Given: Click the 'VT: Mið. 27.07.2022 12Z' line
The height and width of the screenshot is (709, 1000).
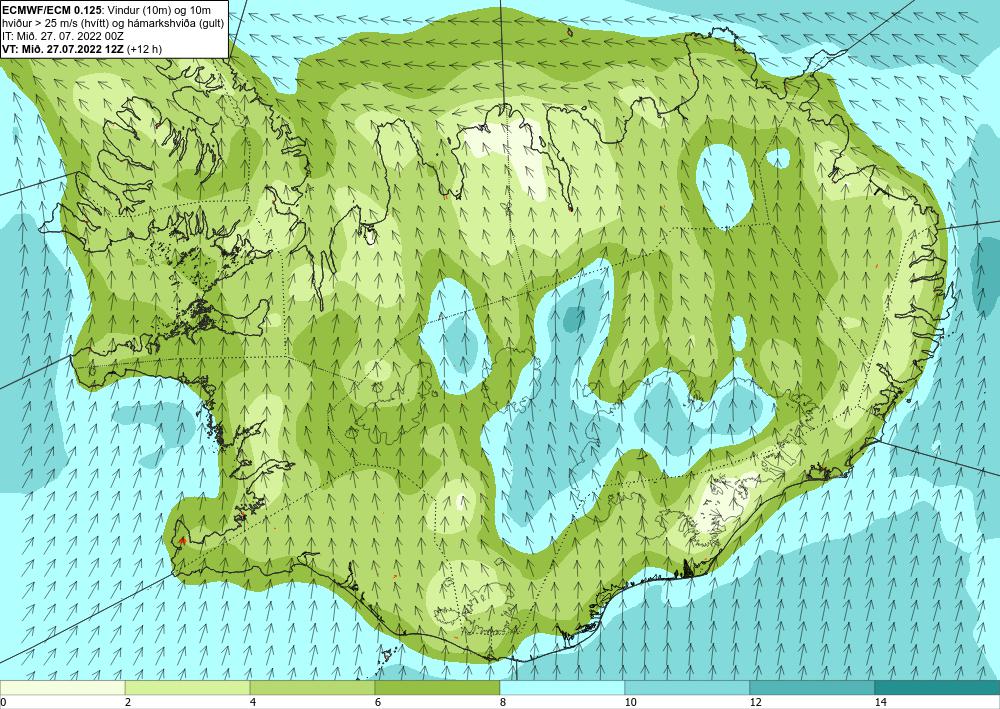Looking at the screenshot, I should [63, 49].
